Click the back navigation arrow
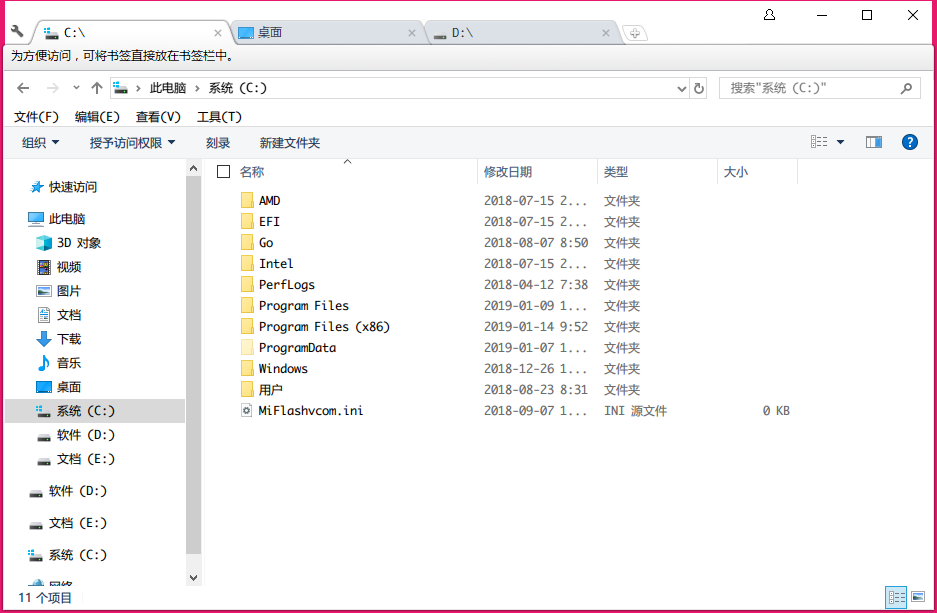This screenshot has height=613, width=937. (23, 87)
